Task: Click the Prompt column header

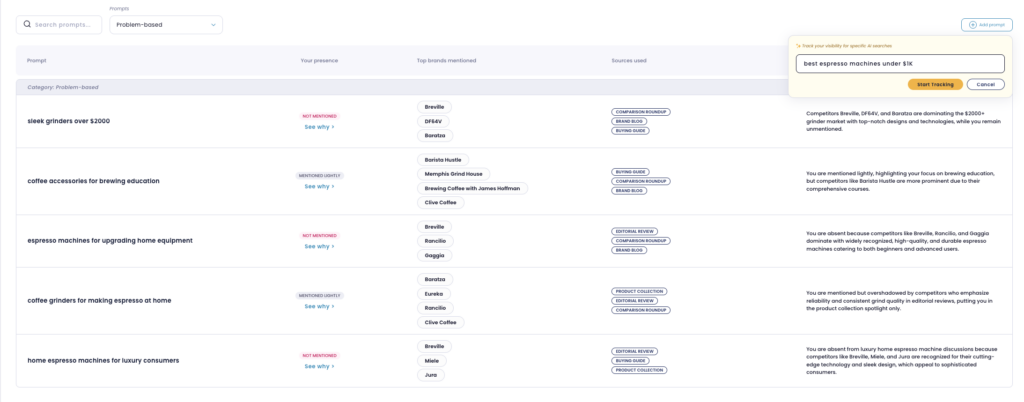Action: click(x=37, y=61)
